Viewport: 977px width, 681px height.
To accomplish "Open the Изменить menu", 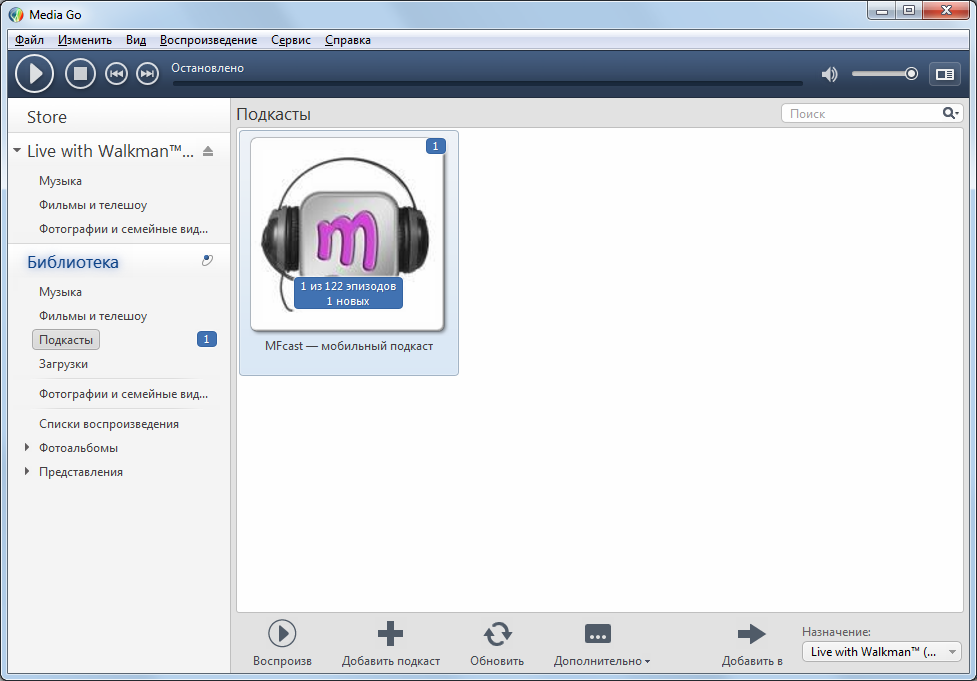I will pos(85,40).
